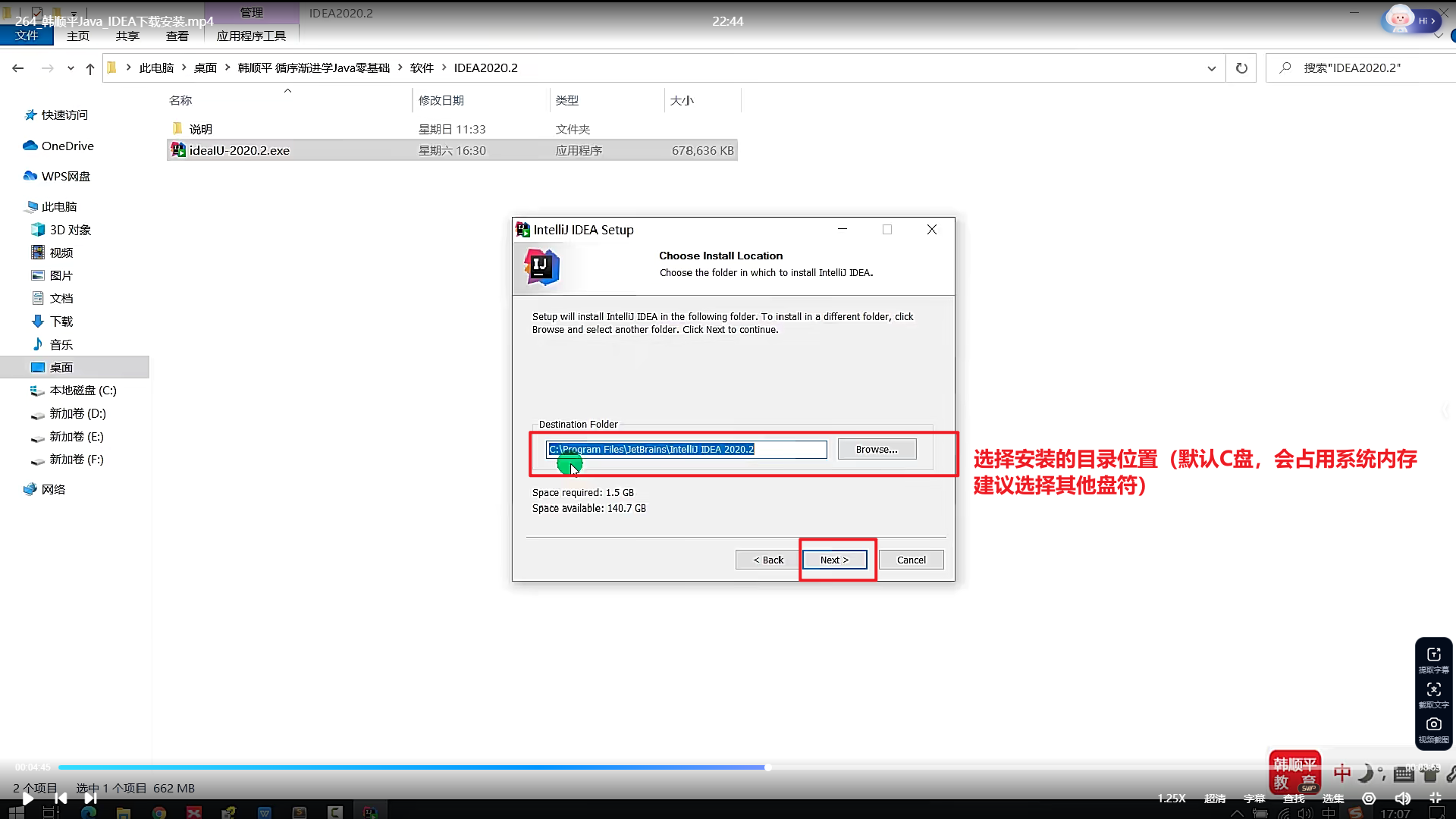
Task: Click Next in IntelliJ IDEA Setup
Action: [834, 560]
